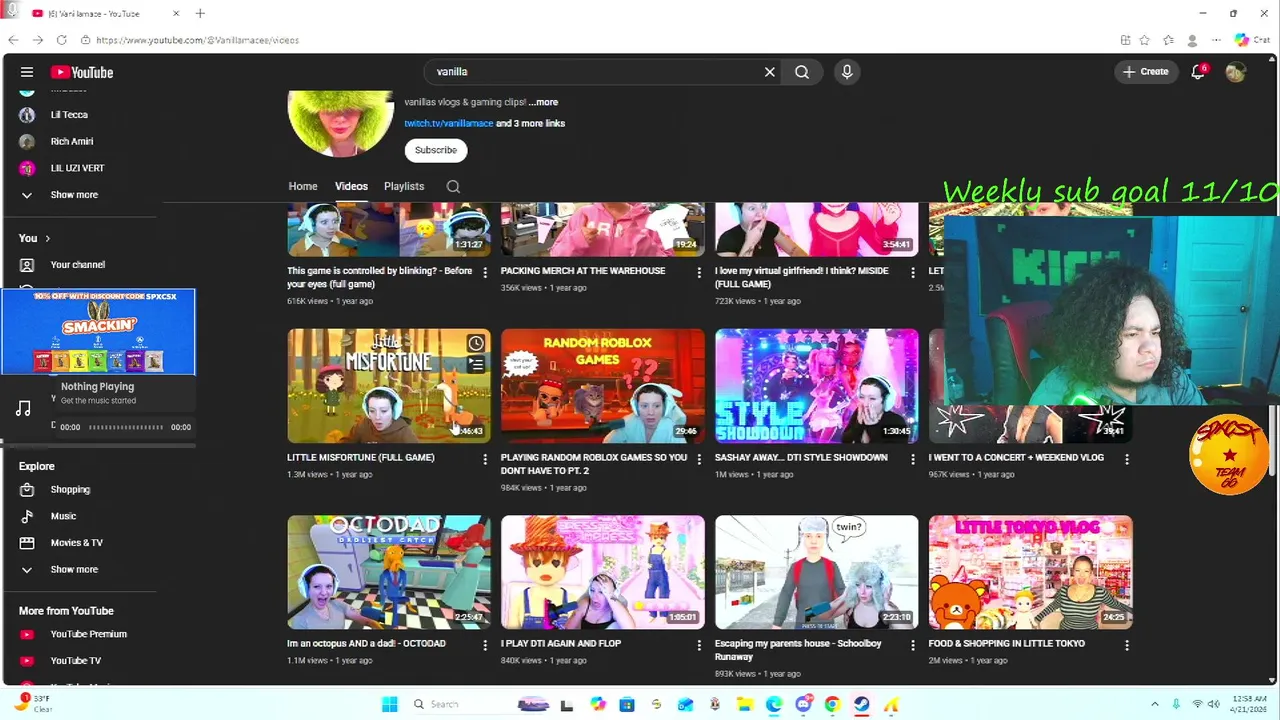Start voice search with the microphone
This screenshot has width=1280, height=720.
click(x=847, y=72)
